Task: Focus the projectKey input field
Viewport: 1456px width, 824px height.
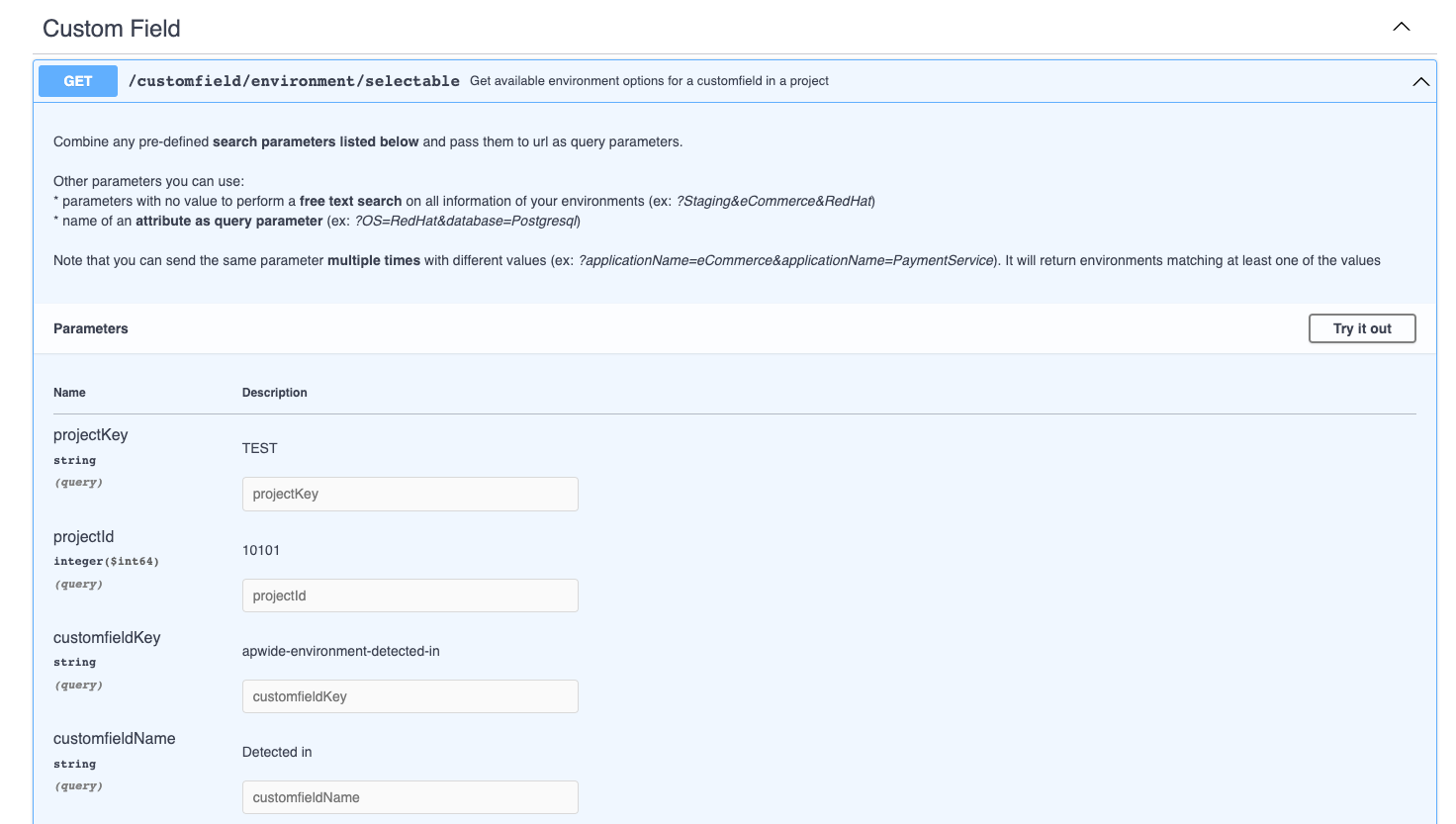Action: [x=409, y=495]
